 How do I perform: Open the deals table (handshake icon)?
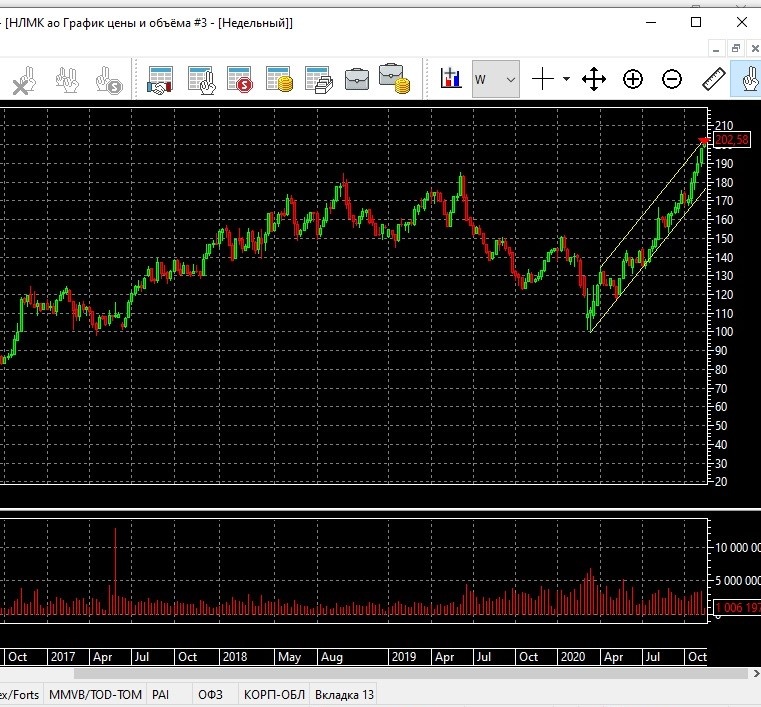tap(160, 80)
